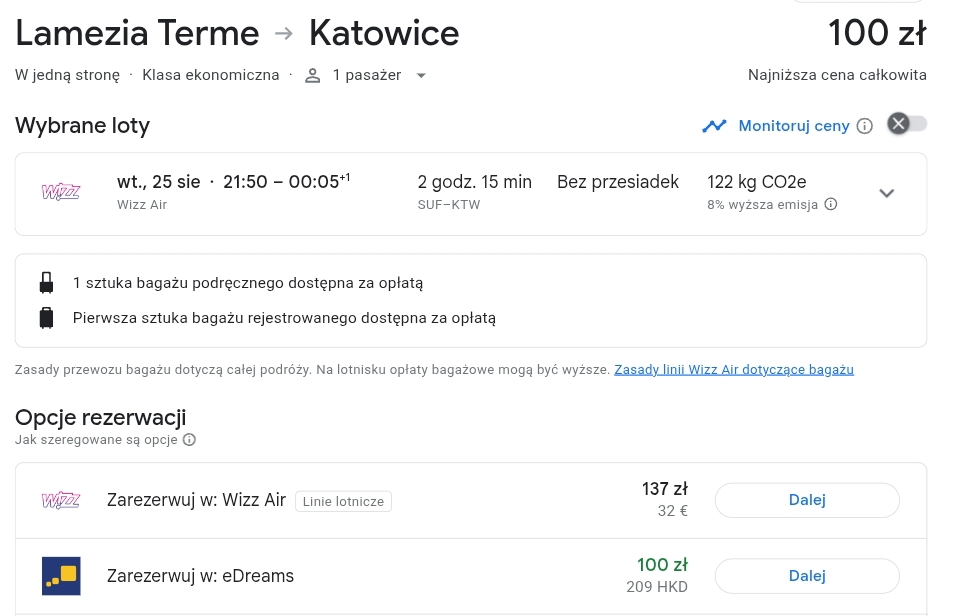Screen dimensions: 959x616
Task: Open Zasady linii Wizz Air dotyczące bagażu link
Action: (x=734, y=369)
